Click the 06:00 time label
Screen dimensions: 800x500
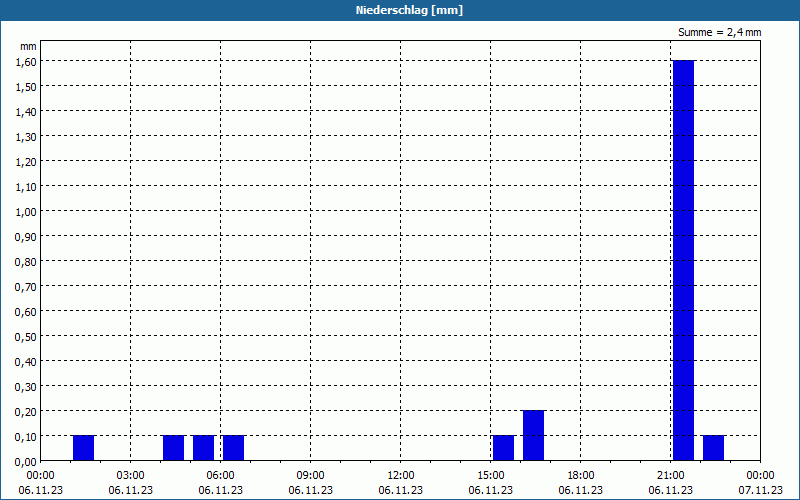(220, 476)
